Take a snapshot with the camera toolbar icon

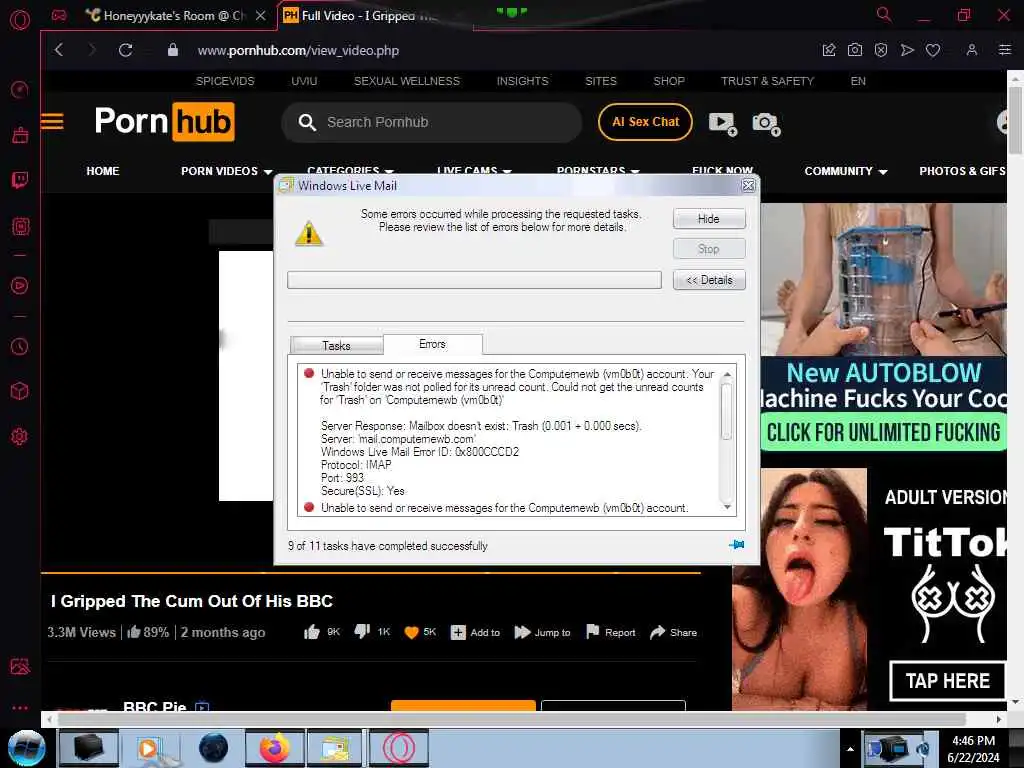tap(855, 50)
